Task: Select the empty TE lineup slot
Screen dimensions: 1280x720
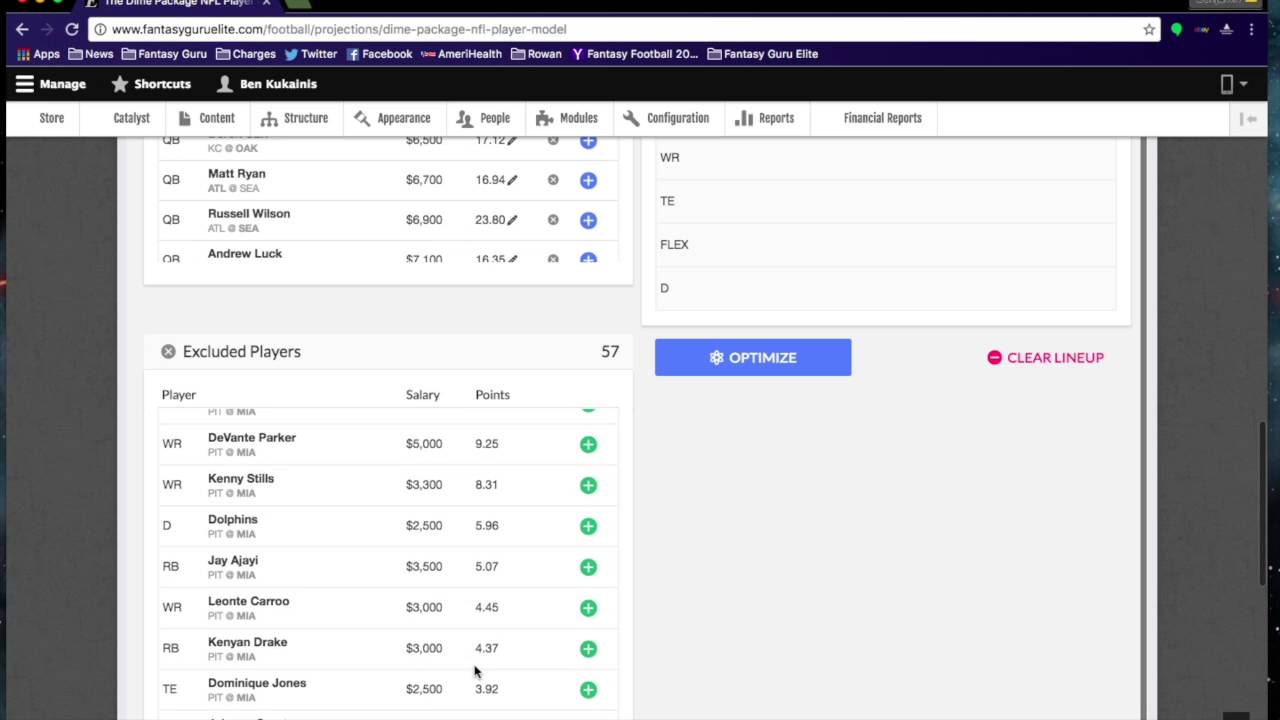Action: click(886, 201)
